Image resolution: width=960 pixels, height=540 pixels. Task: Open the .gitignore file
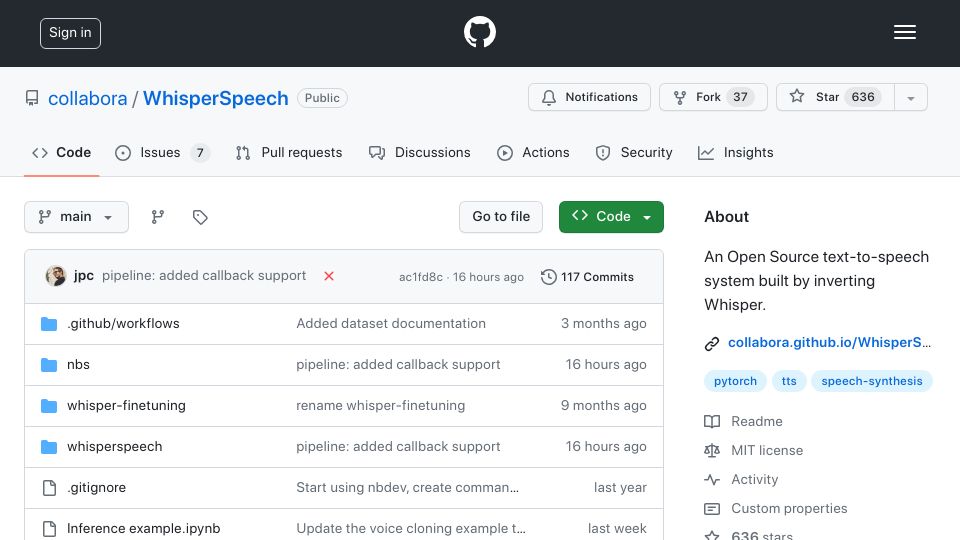(x=96, y=487)
